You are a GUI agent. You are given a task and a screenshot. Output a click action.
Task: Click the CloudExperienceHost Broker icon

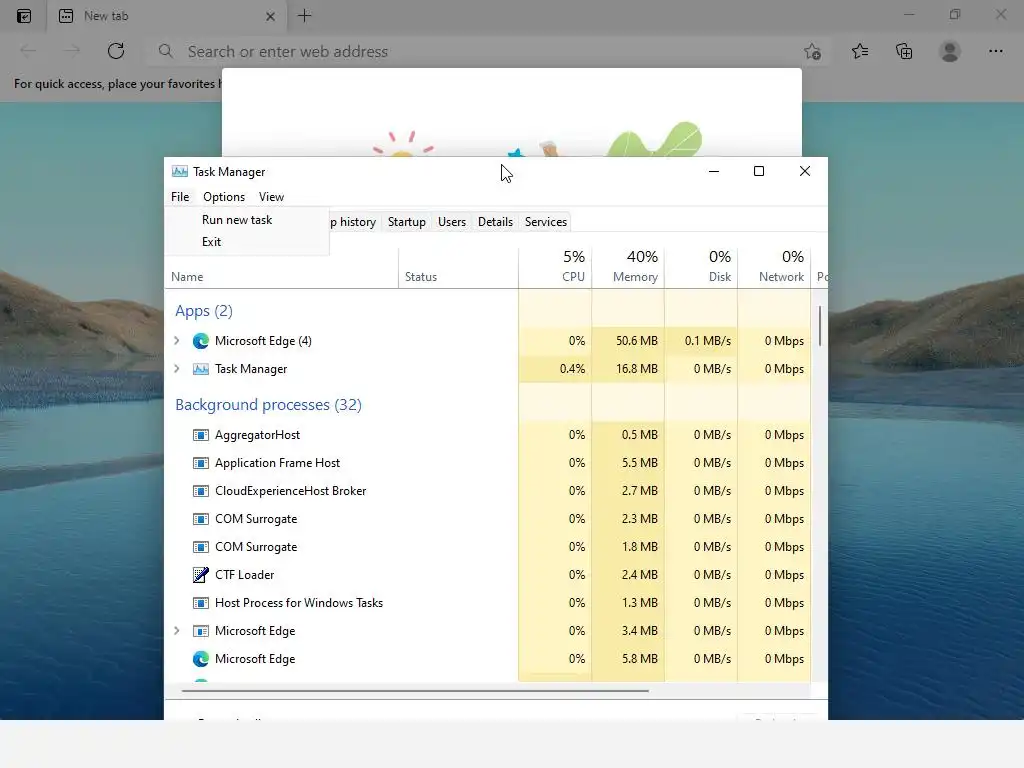click(200, 491)
